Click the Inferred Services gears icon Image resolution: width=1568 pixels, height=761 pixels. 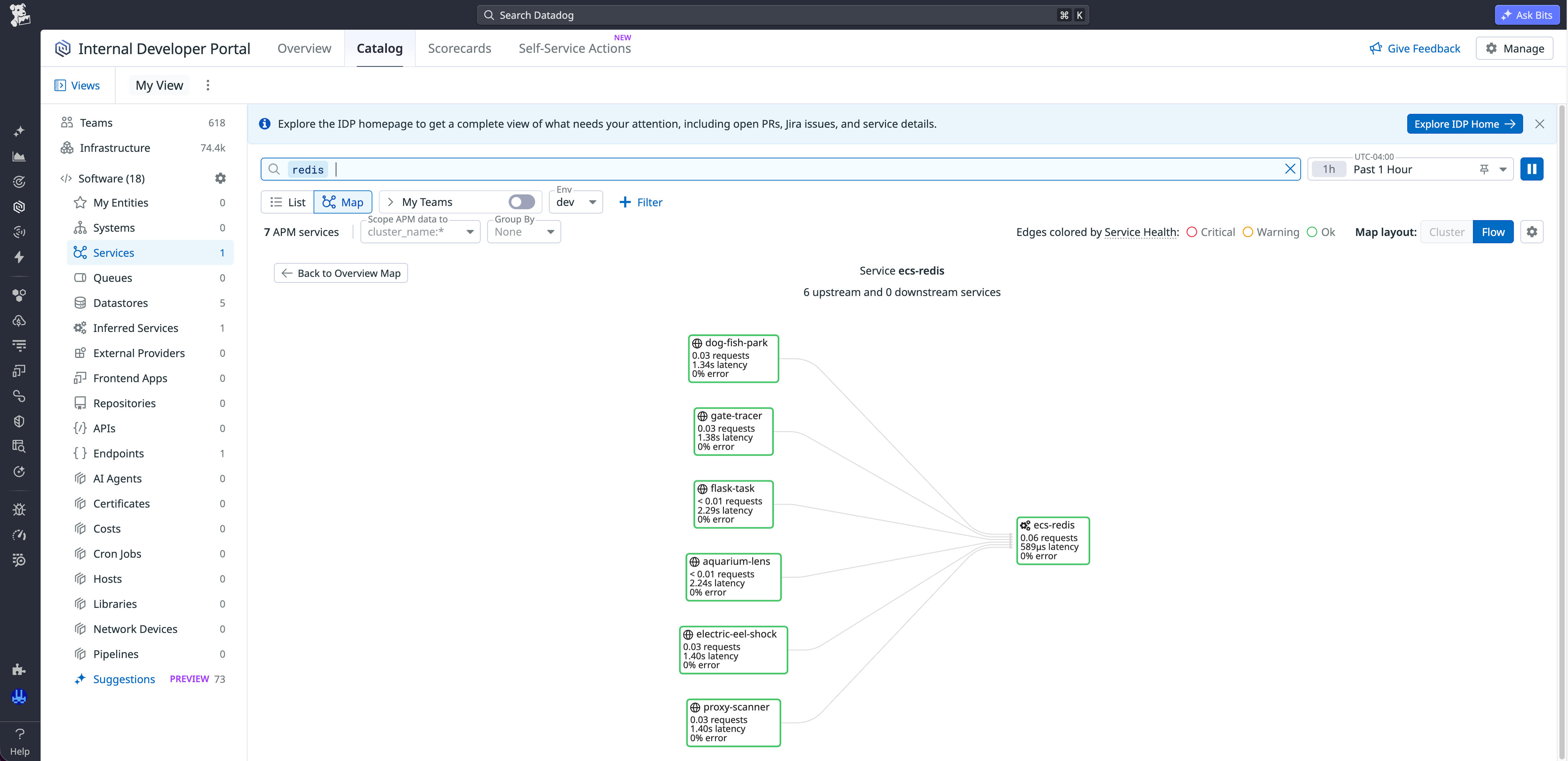coord(80,328)
